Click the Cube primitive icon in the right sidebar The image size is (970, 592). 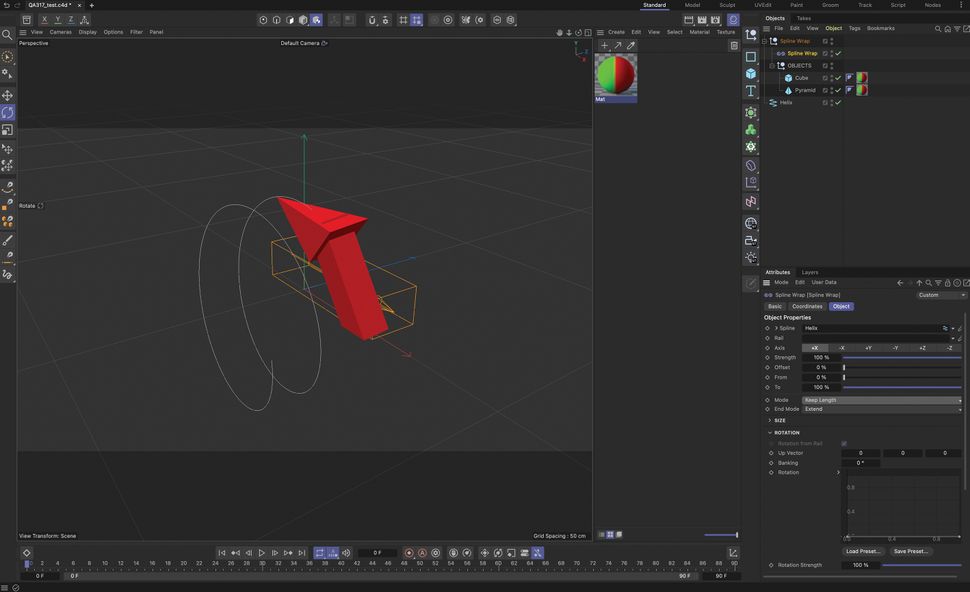tap(751, 73)
